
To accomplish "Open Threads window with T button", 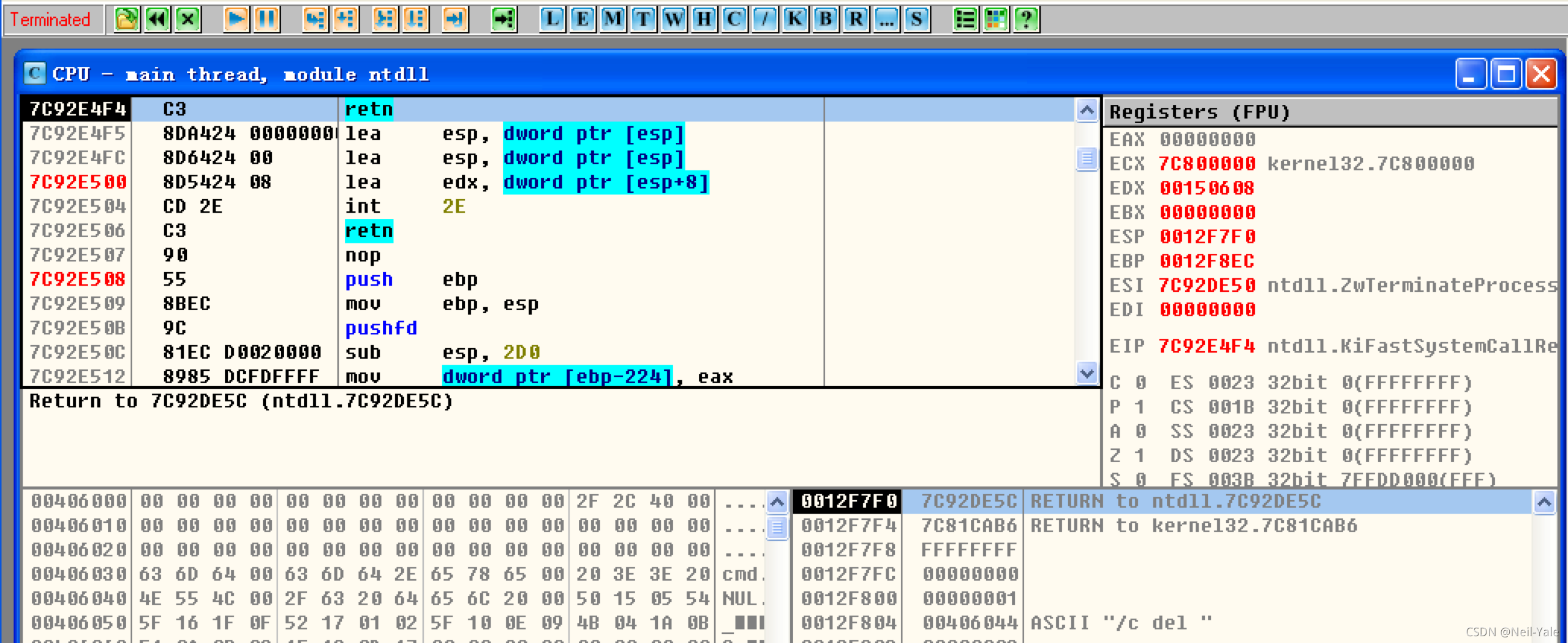I will 643,19.
